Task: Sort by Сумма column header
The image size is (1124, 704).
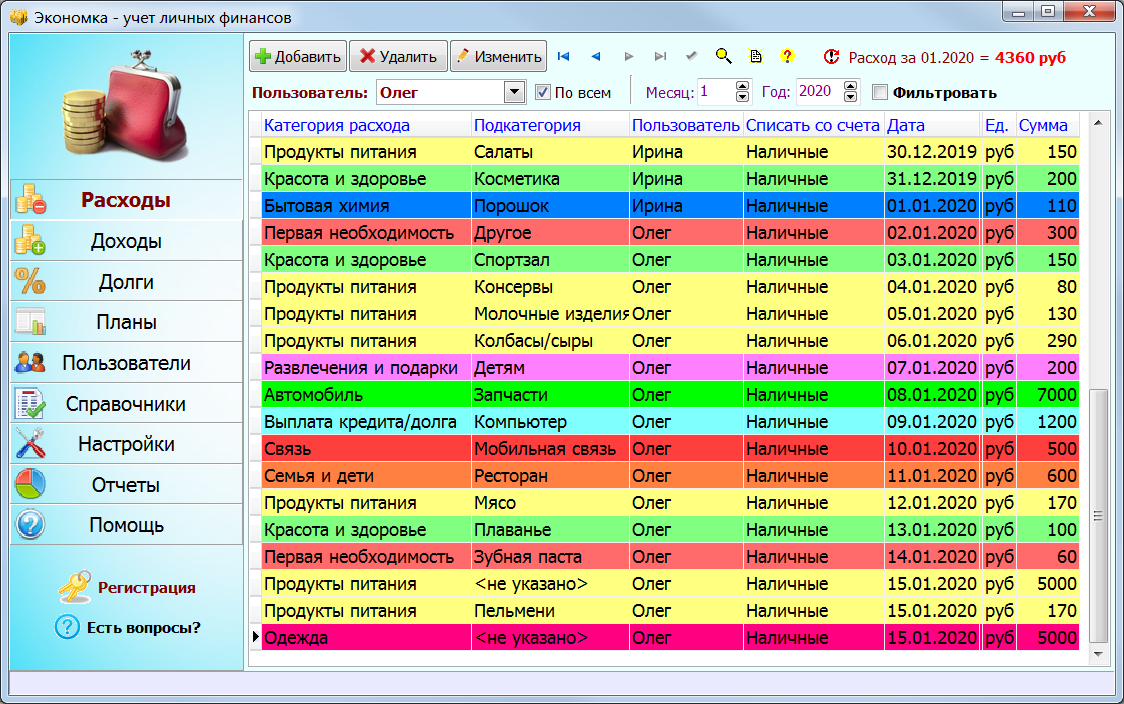Action: (x=1047, y=125)
